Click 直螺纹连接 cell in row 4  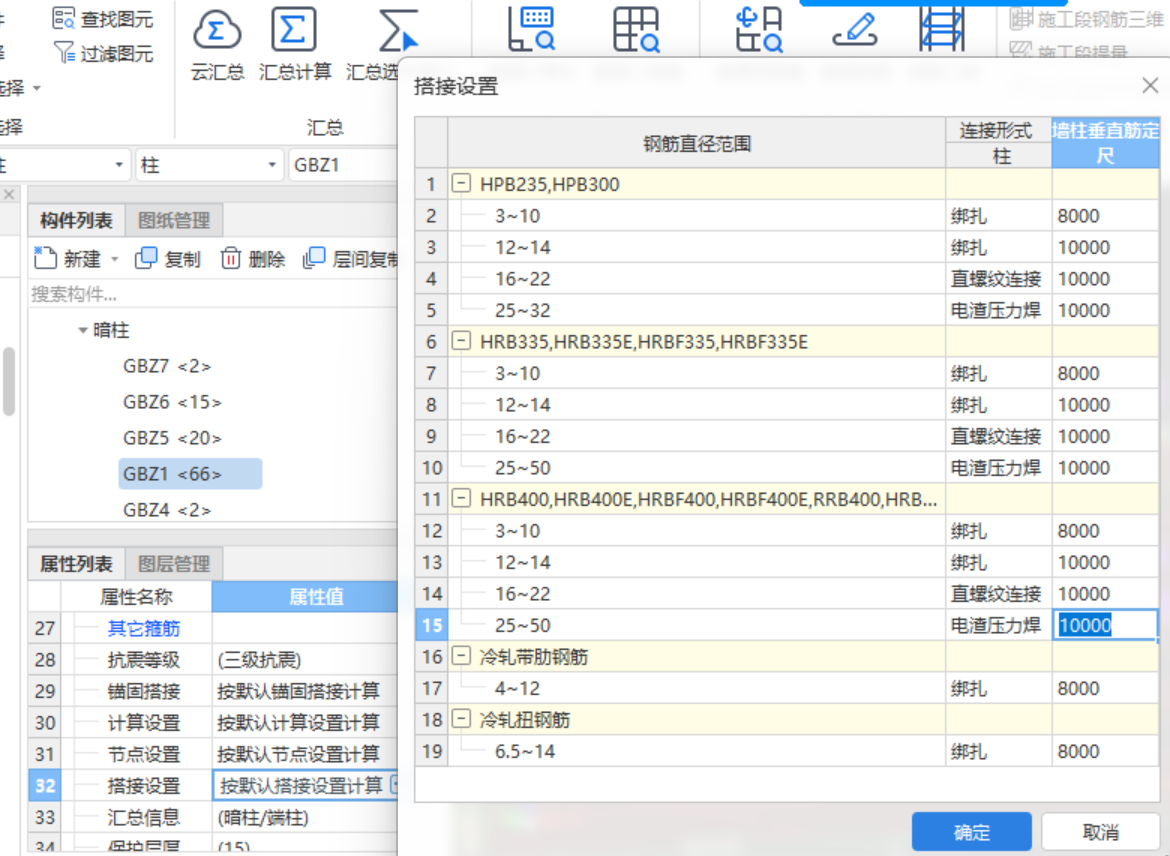(x=999, y=278)
